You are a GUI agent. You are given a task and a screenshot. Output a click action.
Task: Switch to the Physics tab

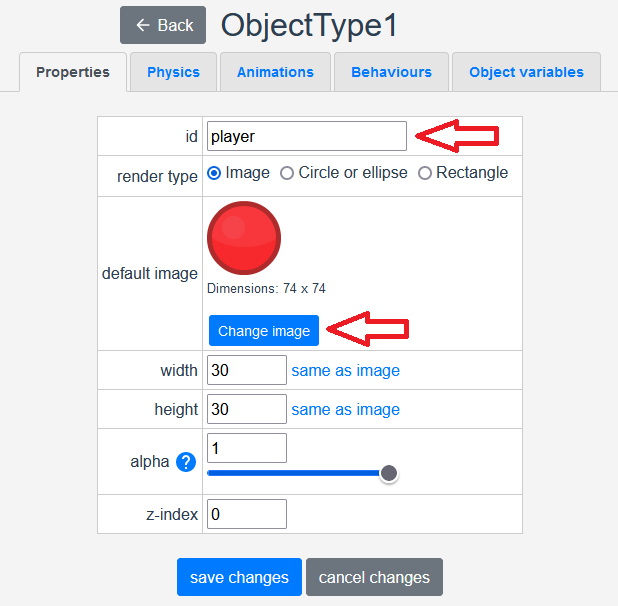tap(173, 72)
